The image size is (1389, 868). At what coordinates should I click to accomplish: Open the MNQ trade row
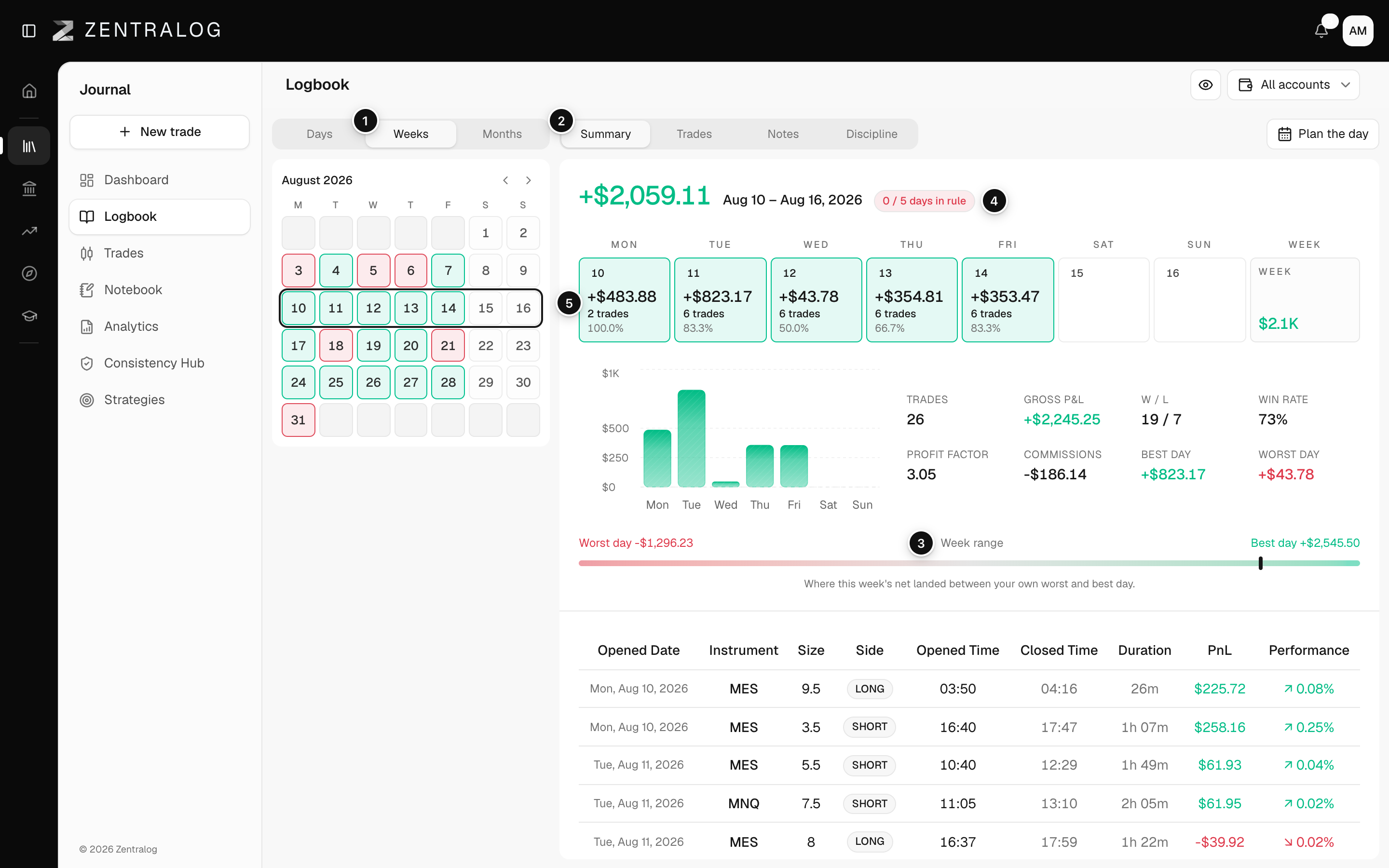point(969,804)
